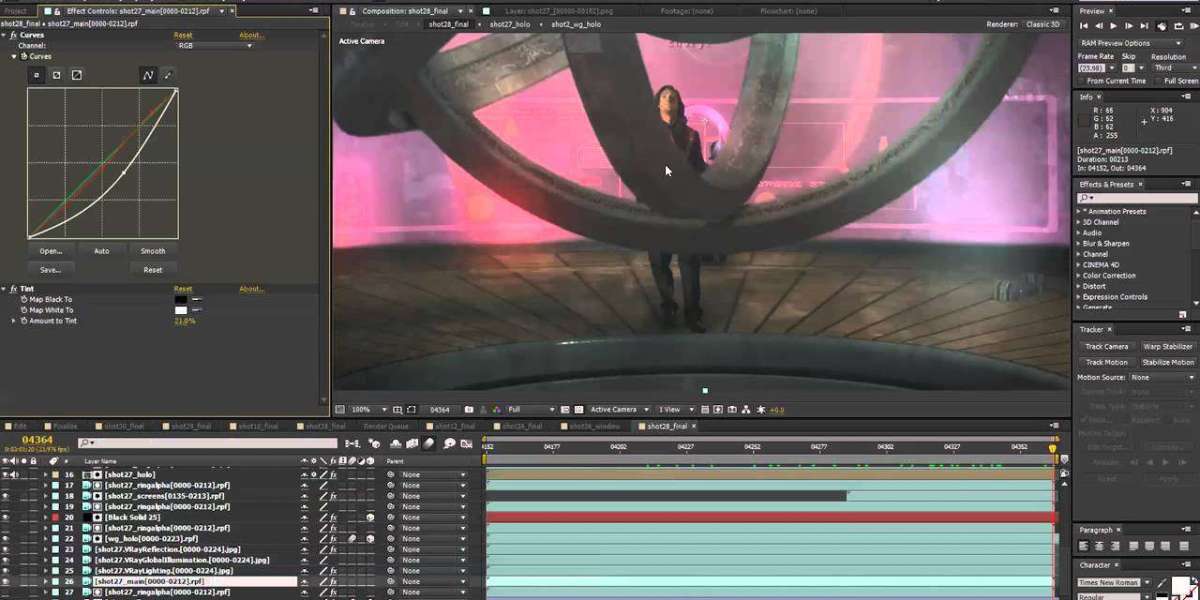The height and width of the screenshot is (600, 1200).
Task: Toggle visibility of shot27_screens layer 18
Action: tap(6, 496)
